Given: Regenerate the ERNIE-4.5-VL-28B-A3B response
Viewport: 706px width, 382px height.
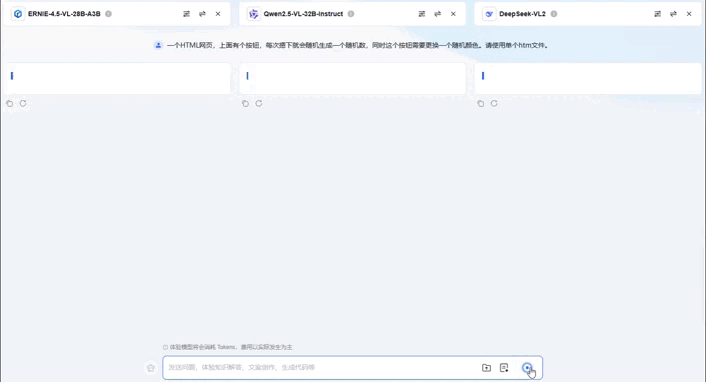Looking at the screenshot, I should (x=23, y=104).
